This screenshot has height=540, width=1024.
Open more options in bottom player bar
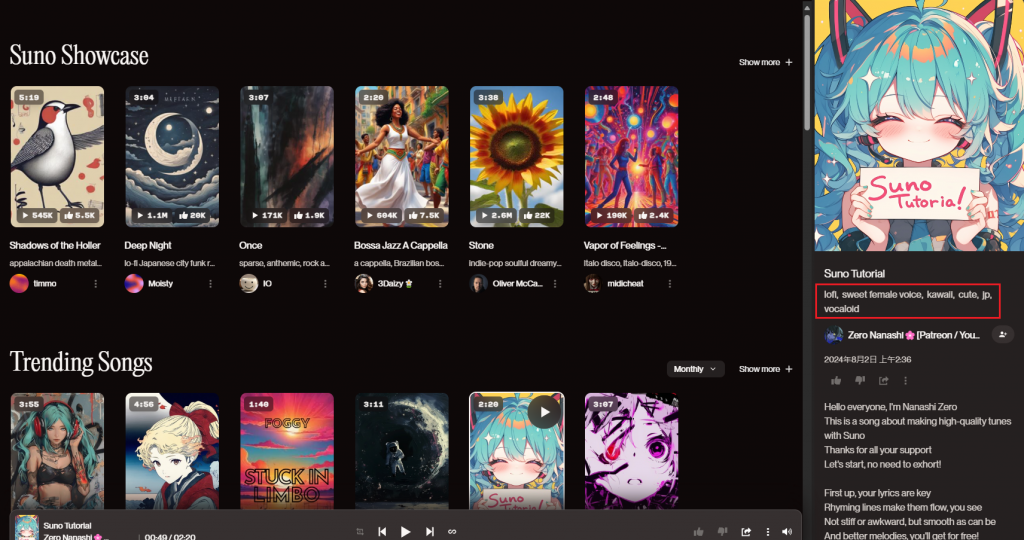click(768, 532)
